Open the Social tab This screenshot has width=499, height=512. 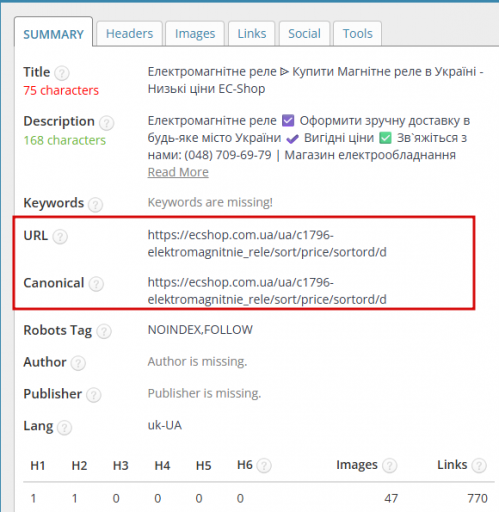[304, 34]
